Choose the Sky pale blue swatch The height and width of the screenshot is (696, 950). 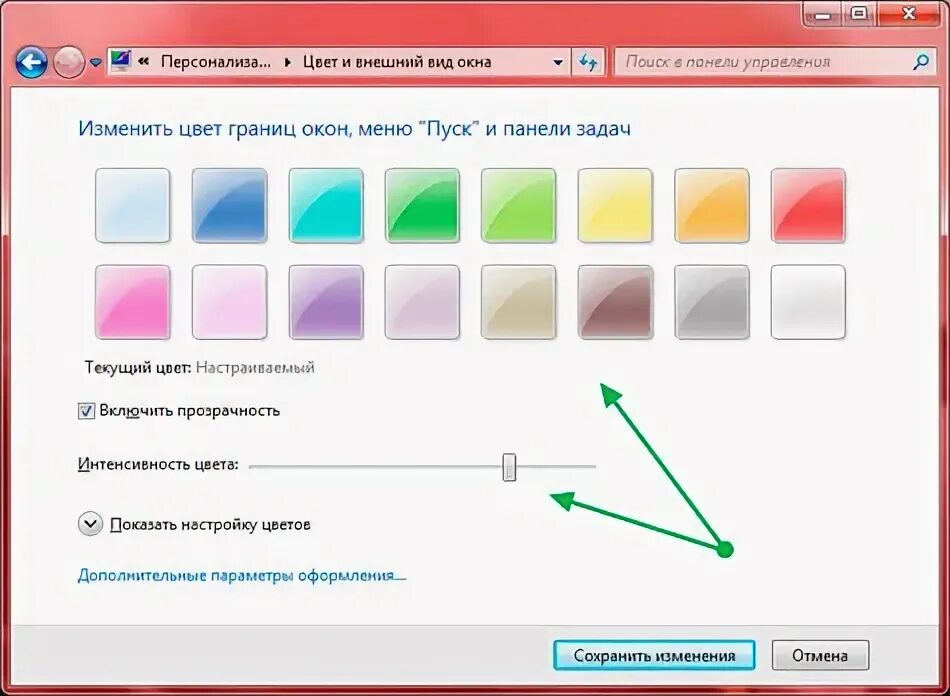133,205
